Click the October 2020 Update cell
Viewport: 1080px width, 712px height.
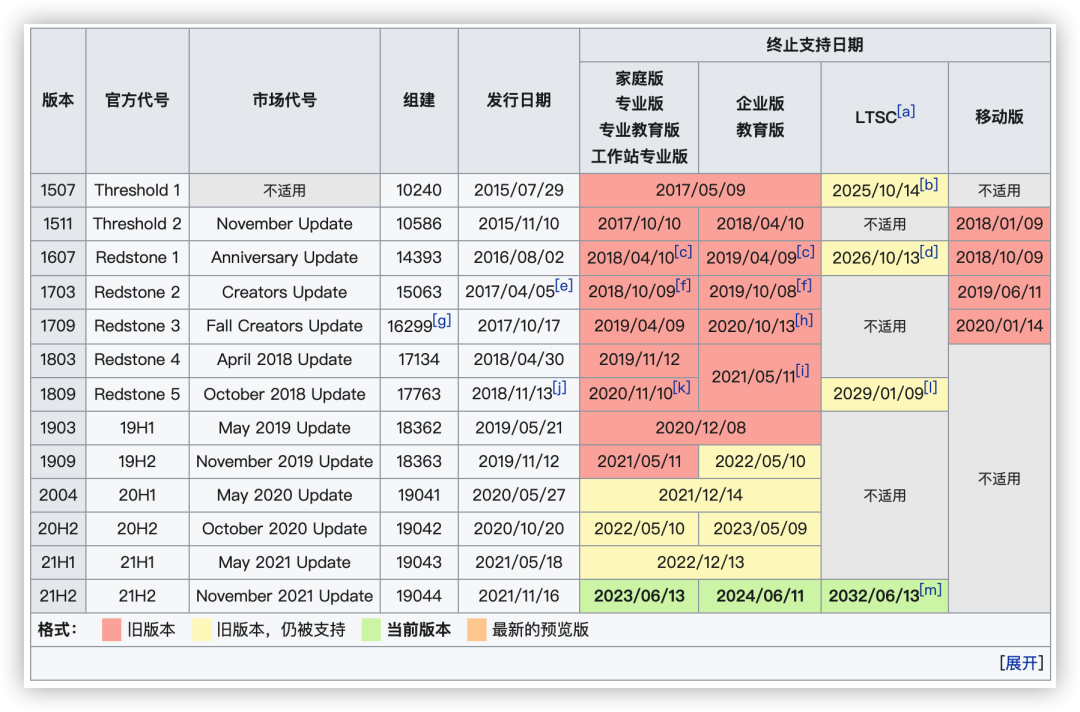[x=284, y=529]
